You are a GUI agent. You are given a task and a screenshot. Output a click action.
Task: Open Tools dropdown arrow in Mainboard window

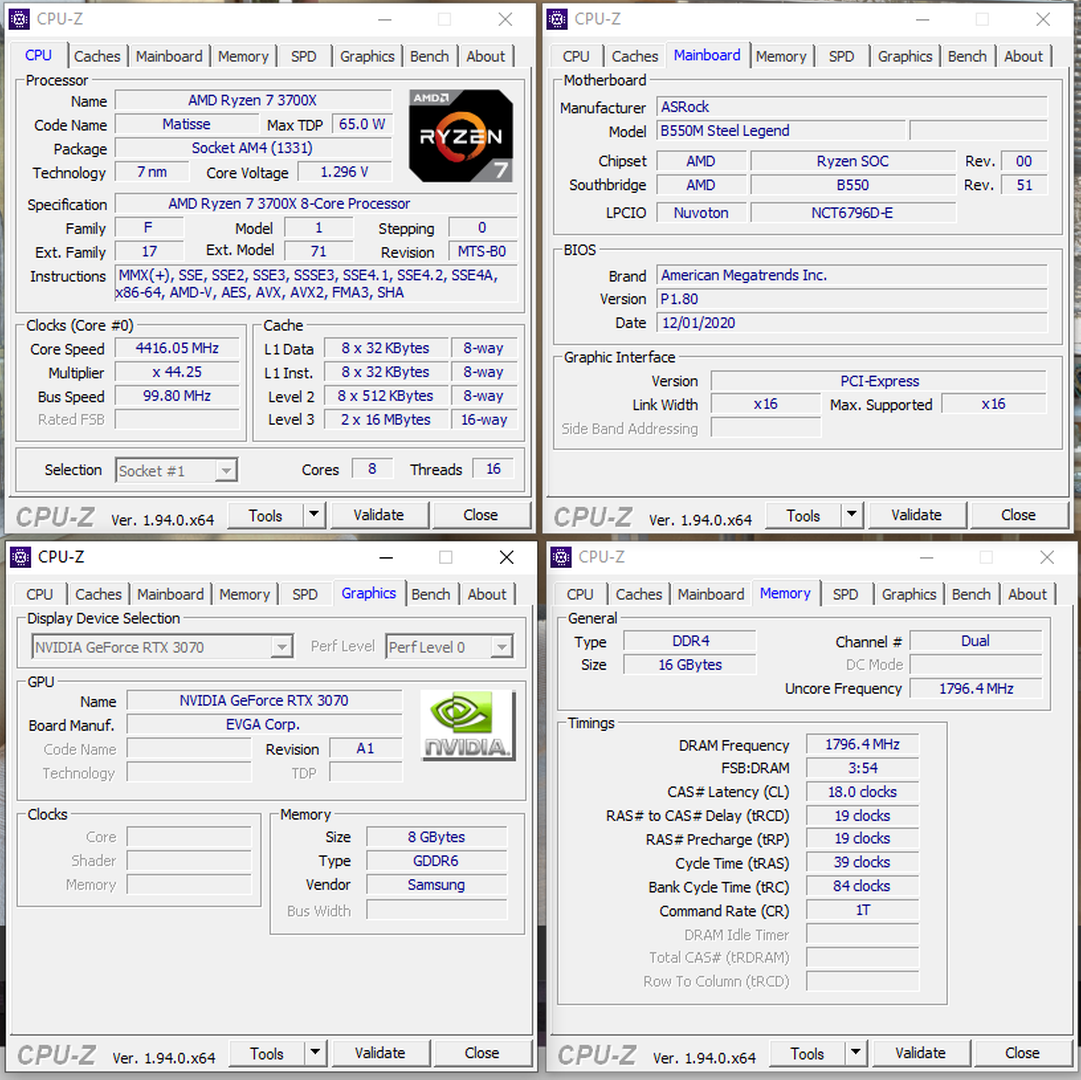tap(852, 514)
